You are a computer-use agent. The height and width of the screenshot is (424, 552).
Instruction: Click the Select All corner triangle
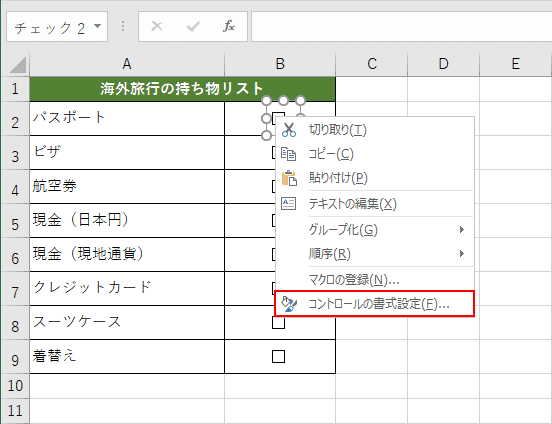pyautogui.click(x=17, y=64)
